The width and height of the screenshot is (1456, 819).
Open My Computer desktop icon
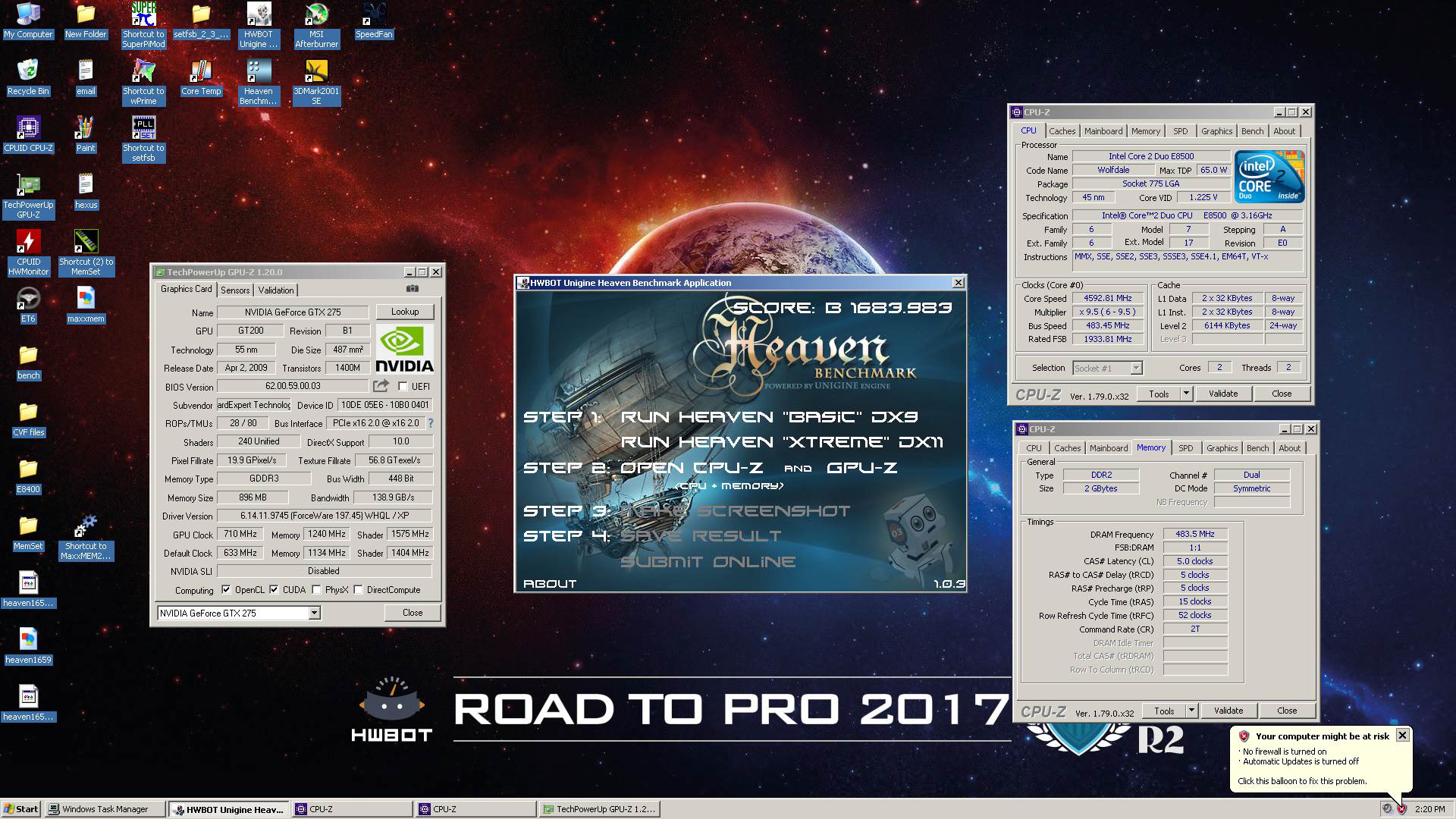coord(28,21)
